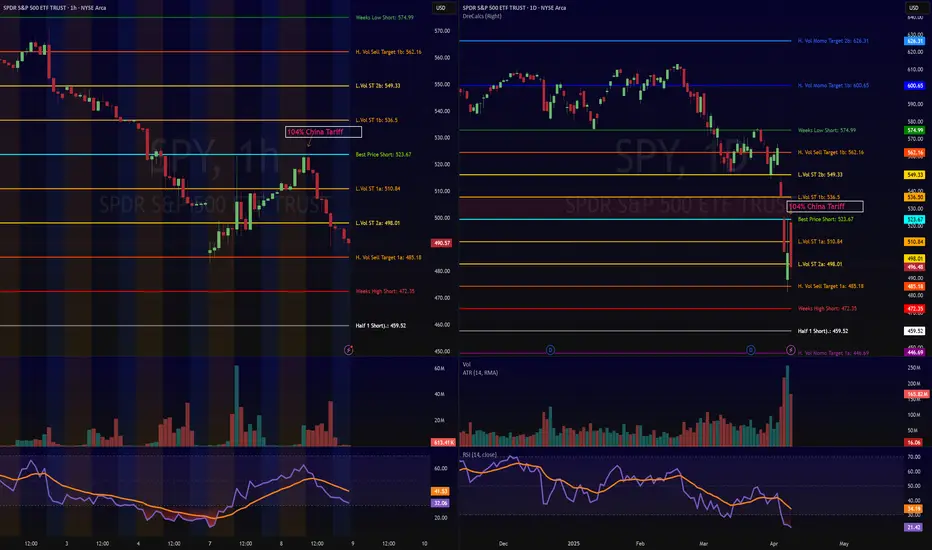Viewport: 932px width, 550px height.
Task: Click the 32.06 RSI value tag on 1h chart
Action: coord(440,503)
